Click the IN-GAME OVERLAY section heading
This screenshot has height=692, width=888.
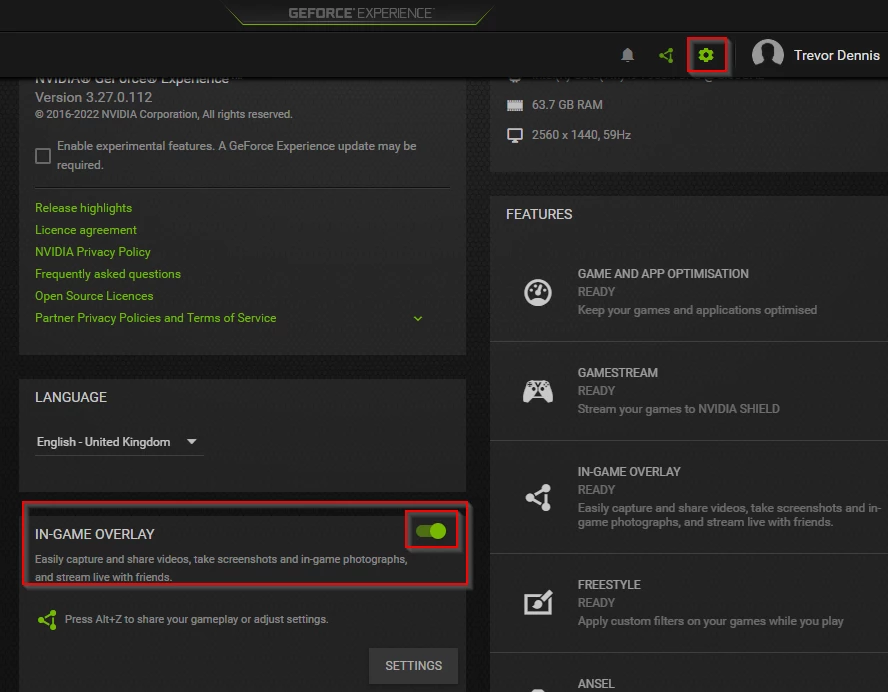pyautogui.click(x=95, y=534)
